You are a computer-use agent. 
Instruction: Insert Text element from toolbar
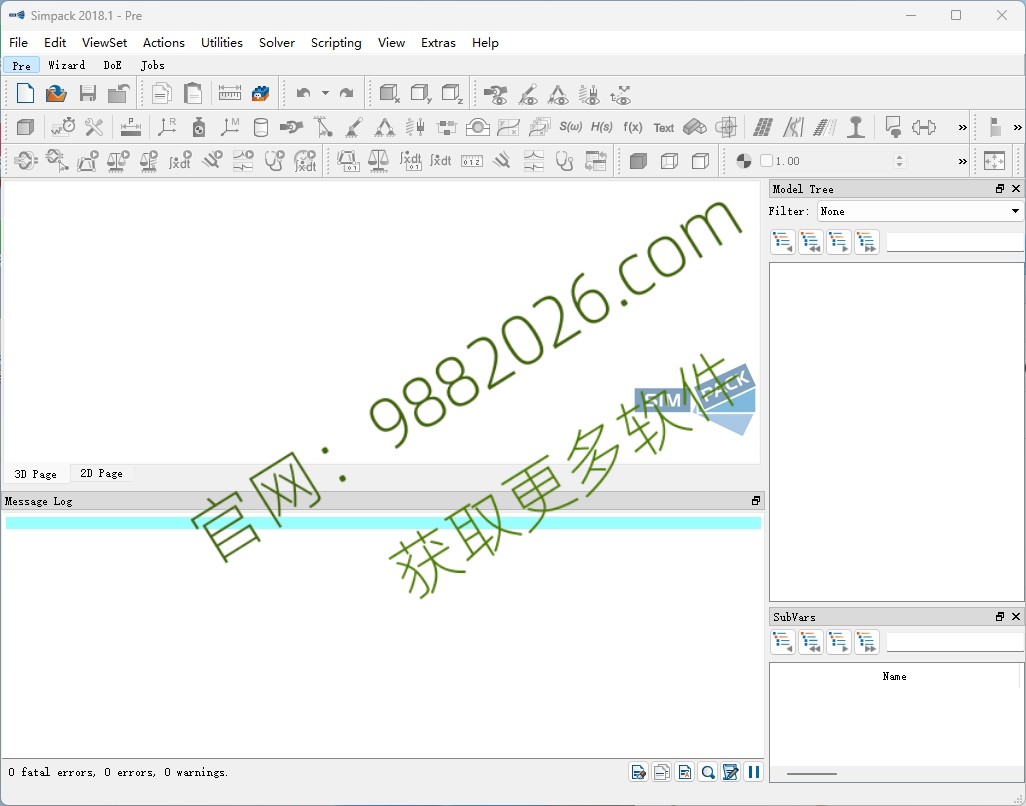(663, 128)
